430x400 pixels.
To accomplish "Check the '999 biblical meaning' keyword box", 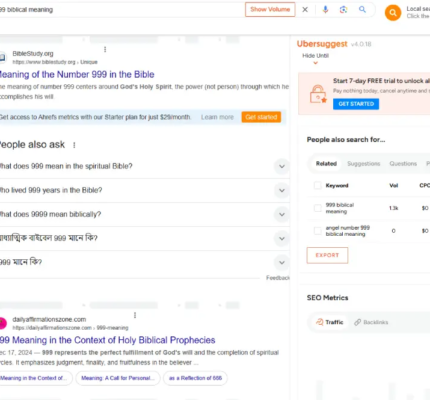I will (x=318, y=208).
